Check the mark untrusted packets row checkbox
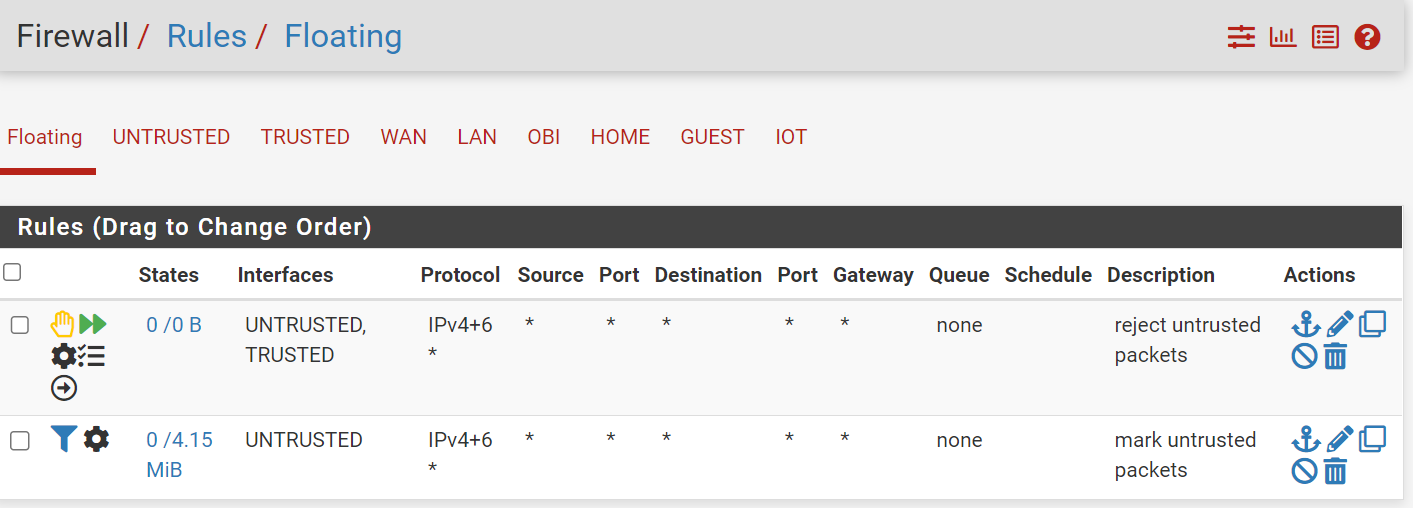Image resolution: width=1413 pixels, height=508 pixels. (x=19, y=440)
